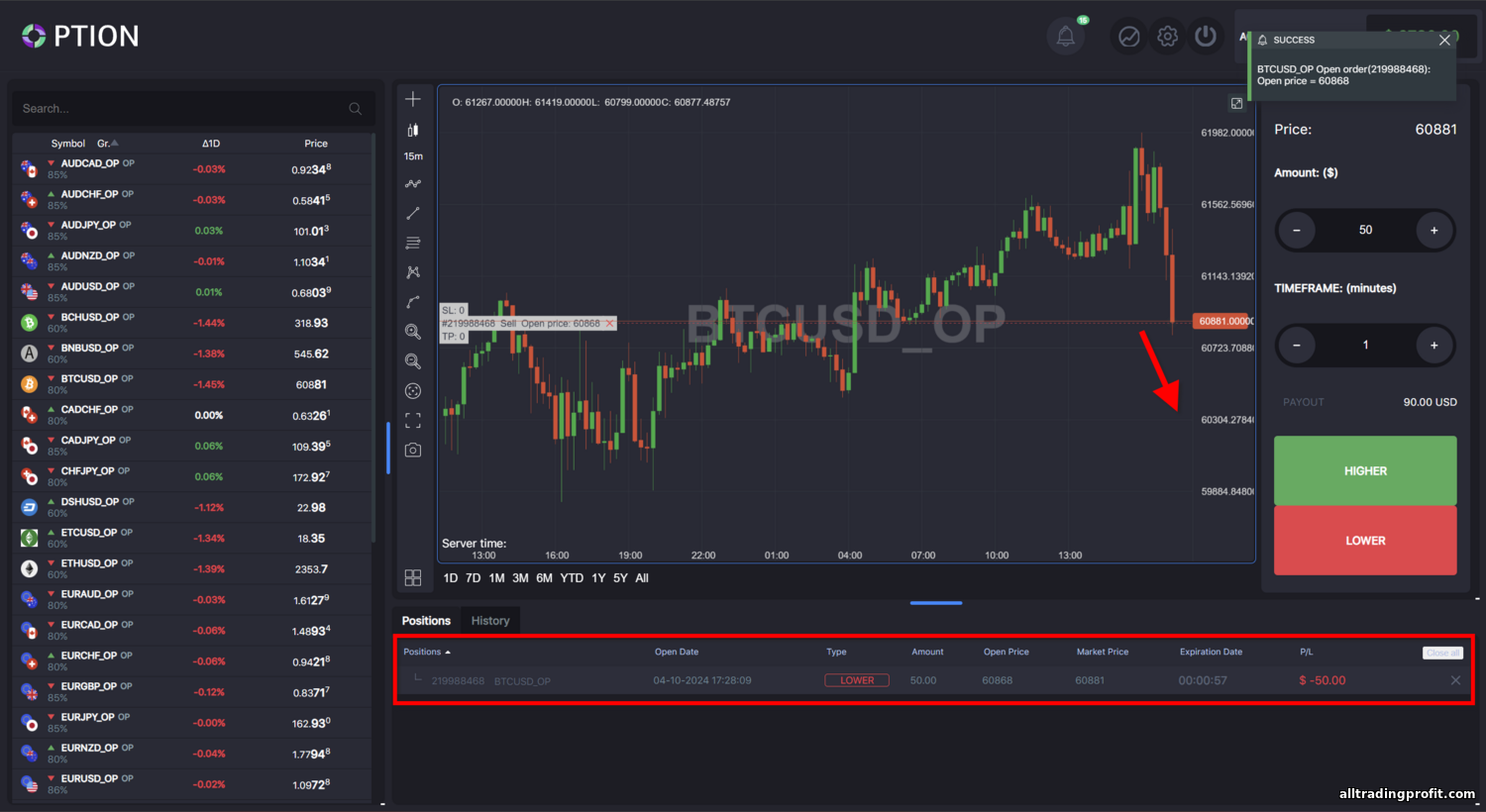This screenshot has width=1486, height=812.
Task: Pop out the chart with expand icon
Action: pos(1236,103)
